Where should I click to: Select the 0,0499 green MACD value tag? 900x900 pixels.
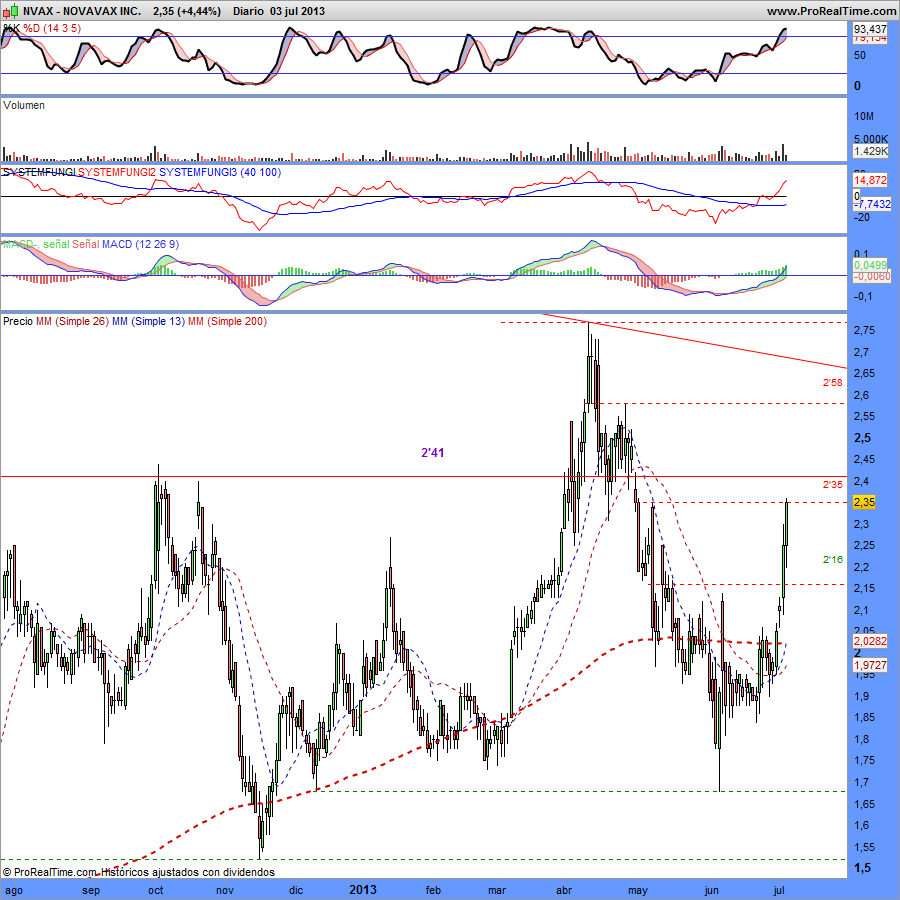coord(870,265)
